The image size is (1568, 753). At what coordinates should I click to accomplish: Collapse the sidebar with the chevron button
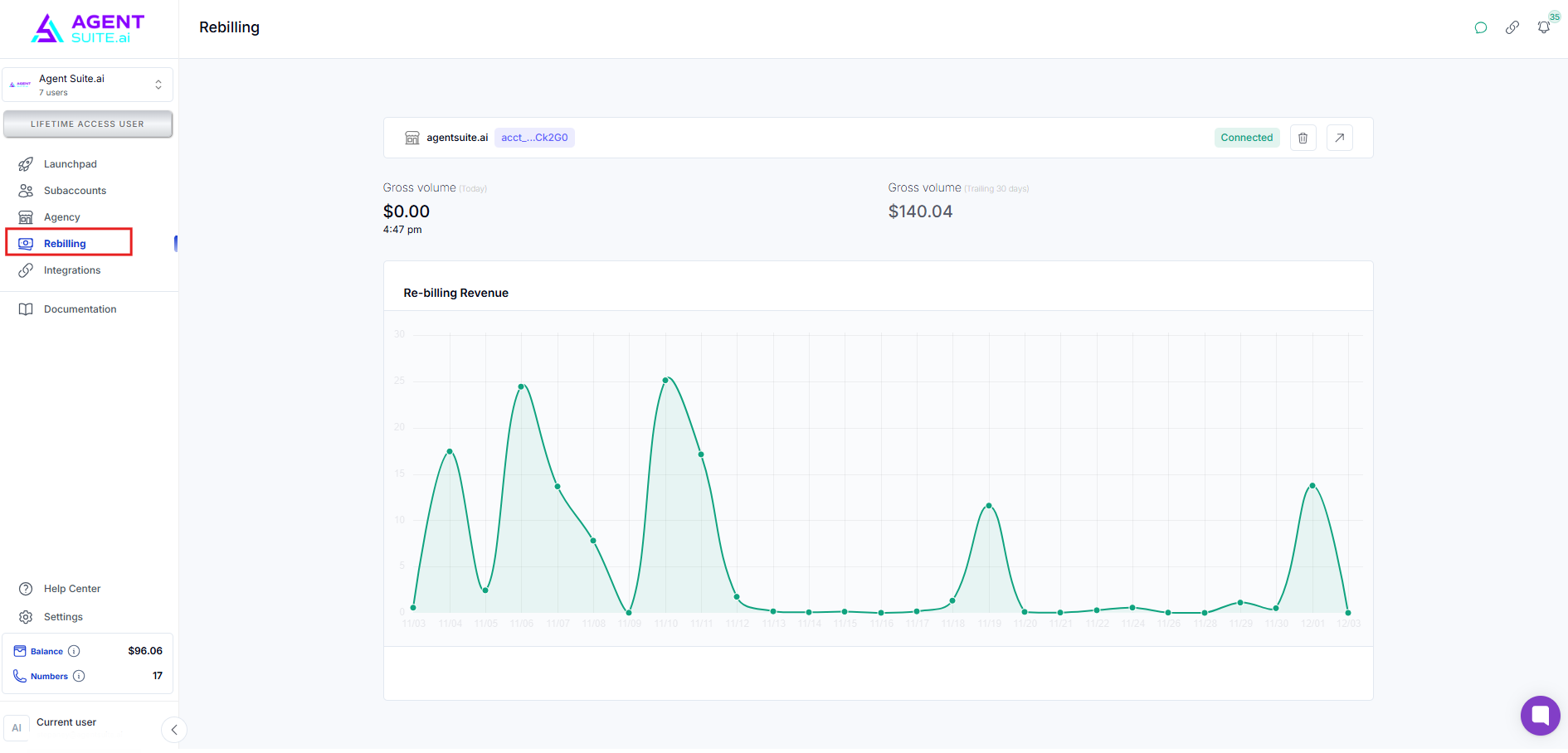[174, 730]
